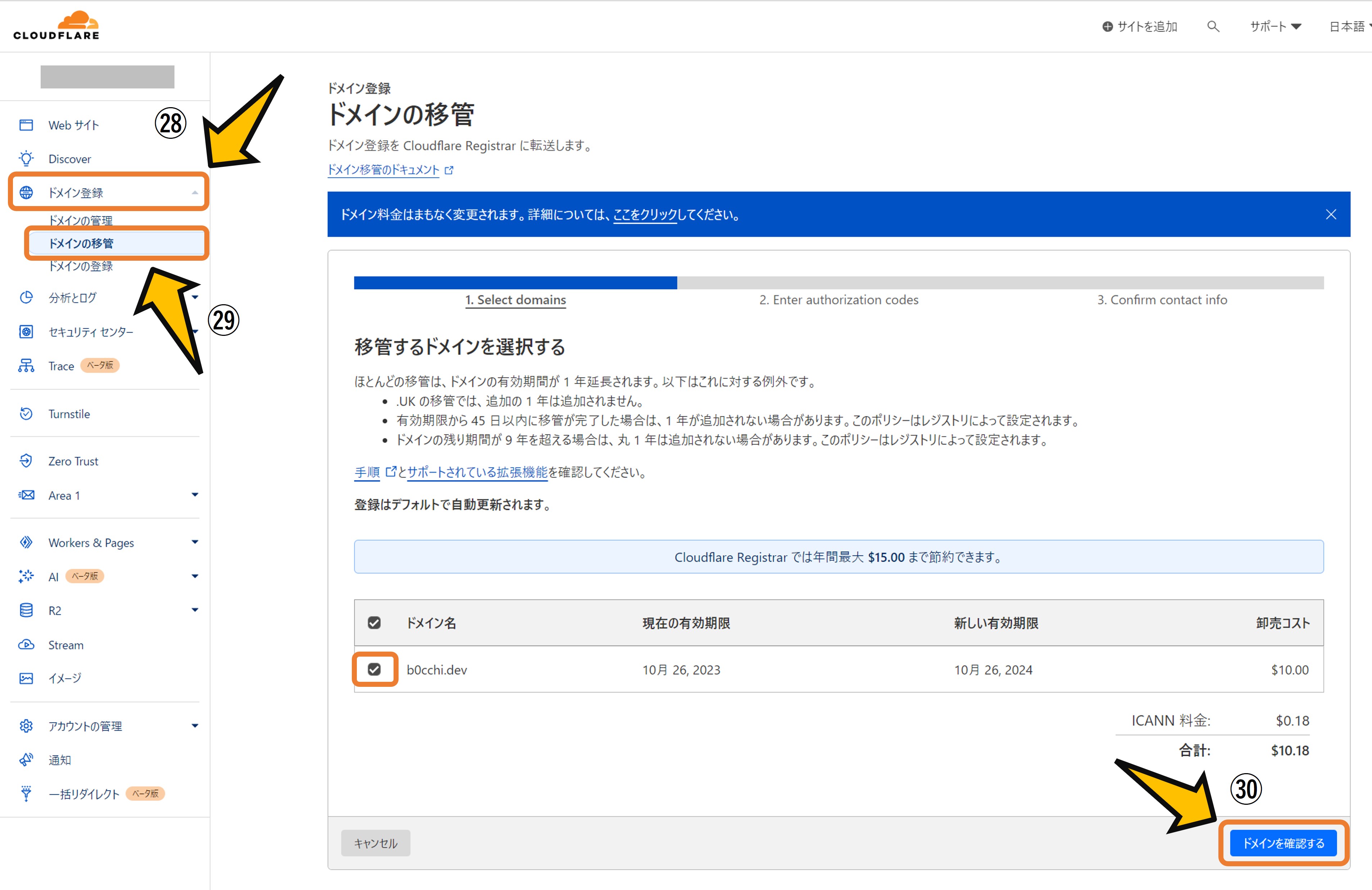Screen dimensions: 1372x890
Task: Click the 通知 megaphone icon
Action: pos(26,760)
